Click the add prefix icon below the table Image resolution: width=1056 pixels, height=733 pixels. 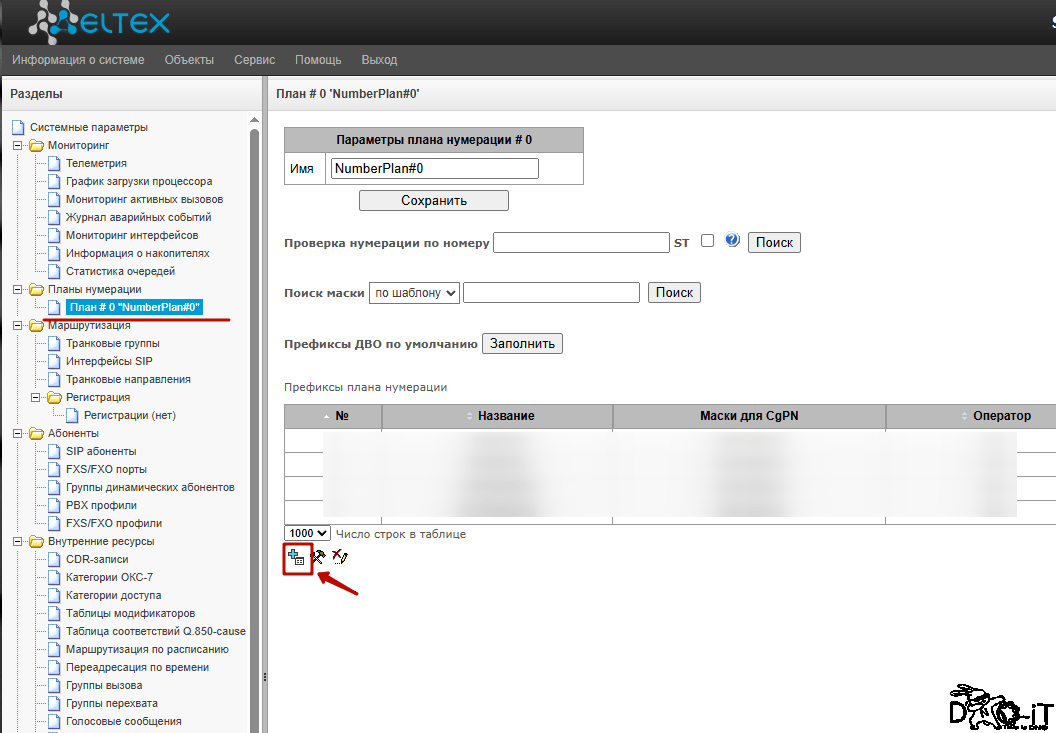click(x=296, y=557)
